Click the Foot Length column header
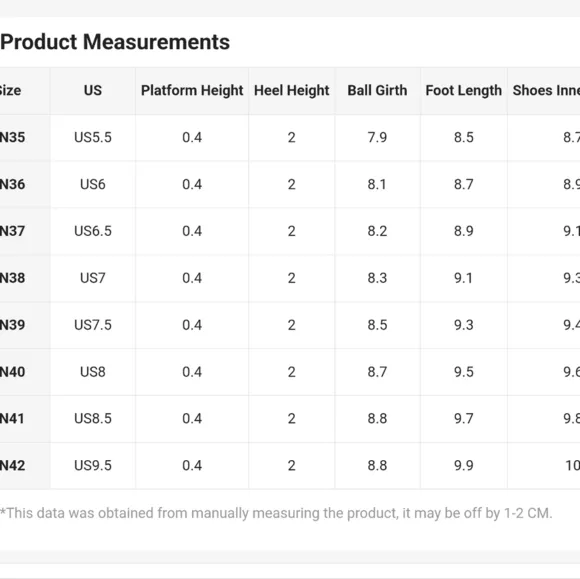Screen dimensions: 580x579 (463, 91)
